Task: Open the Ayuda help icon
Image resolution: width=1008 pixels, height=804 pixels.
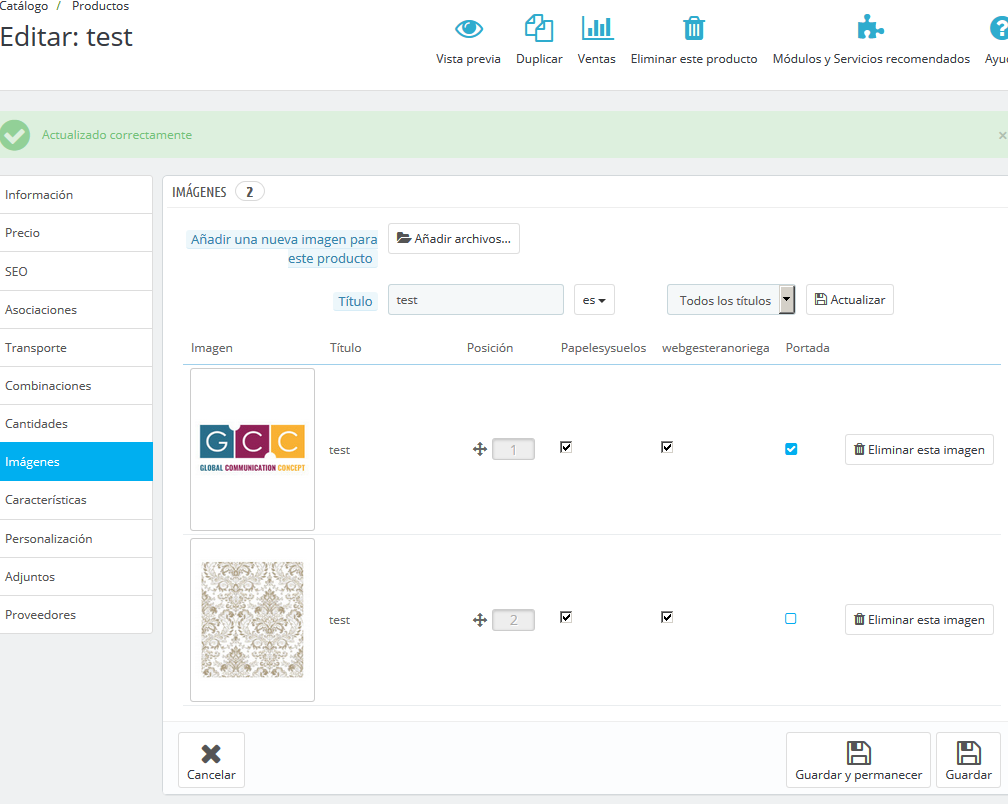Action: [999, 28]
